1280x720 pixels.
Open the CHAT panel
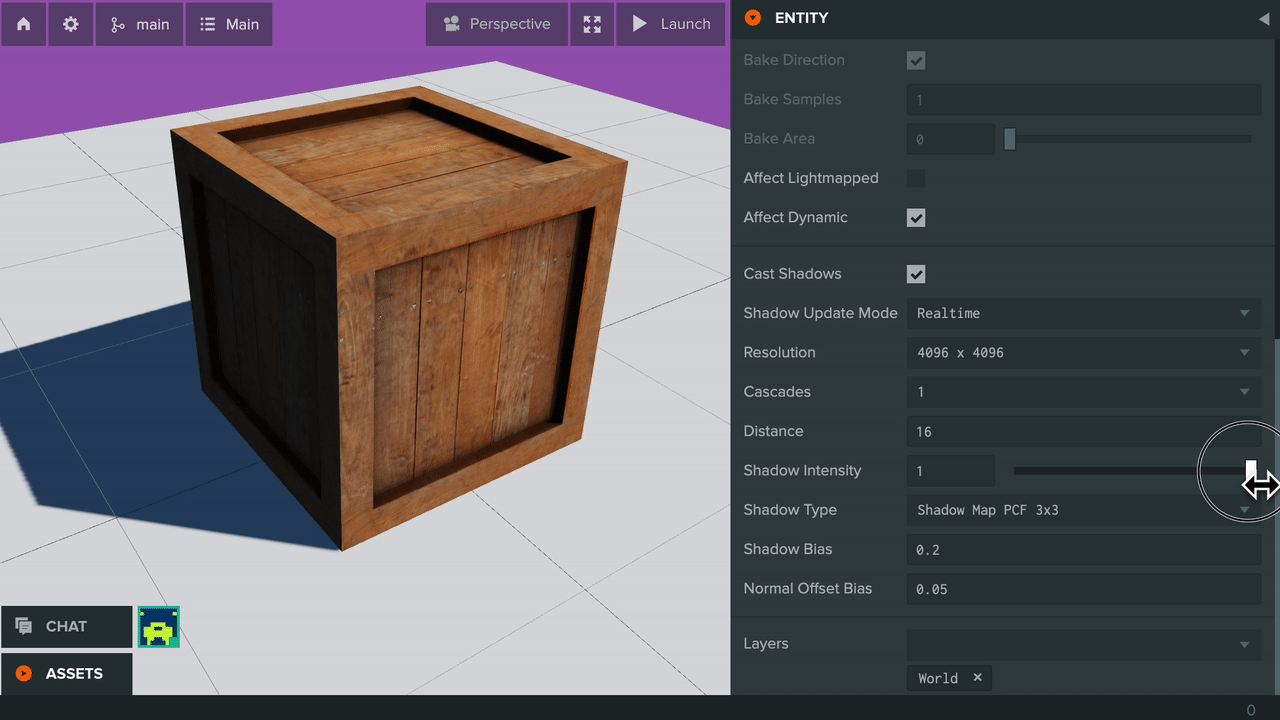point(66,626)
